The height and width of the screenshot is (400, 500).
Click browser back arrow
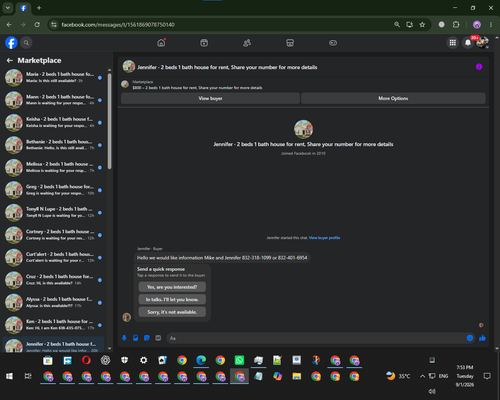tap(9, 25)
